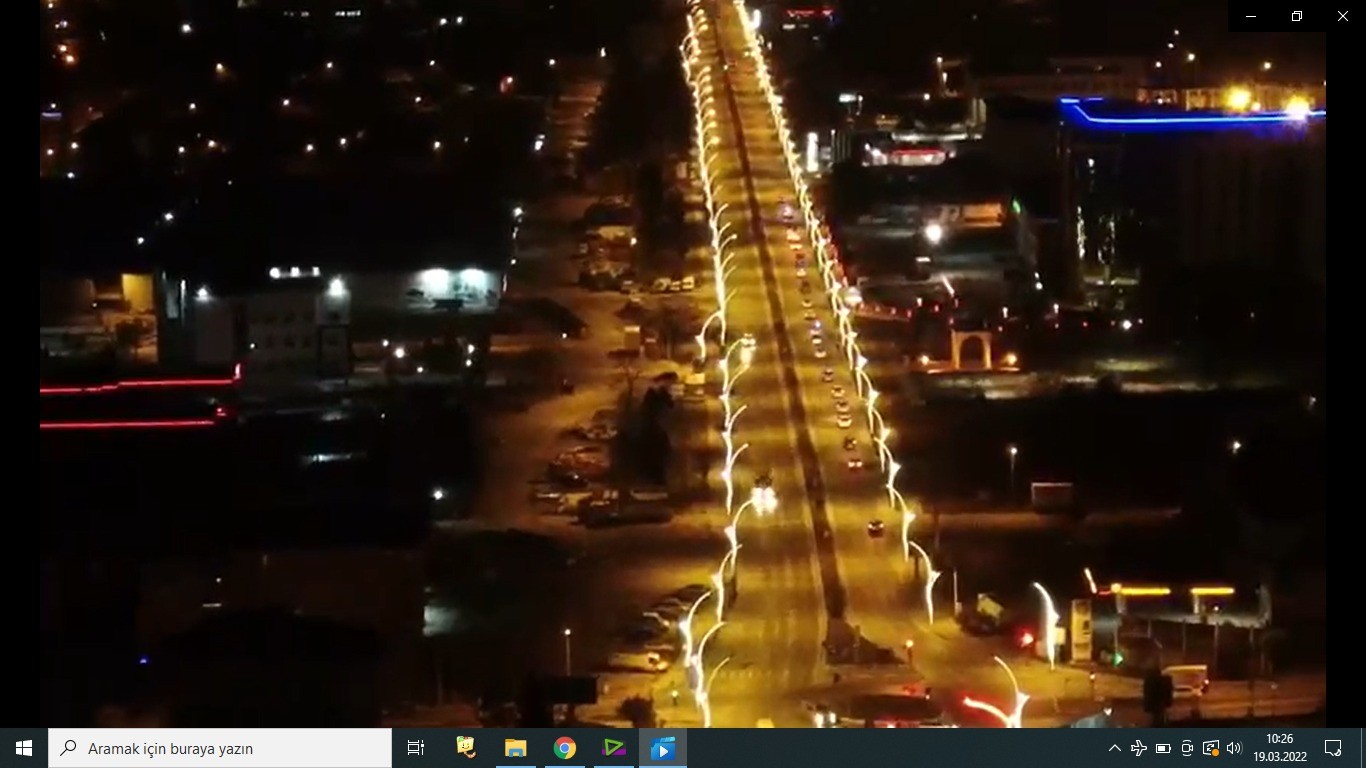Open the volume slider via speaker icon
Viewport: 1366px width, 768px height.
1233,747
